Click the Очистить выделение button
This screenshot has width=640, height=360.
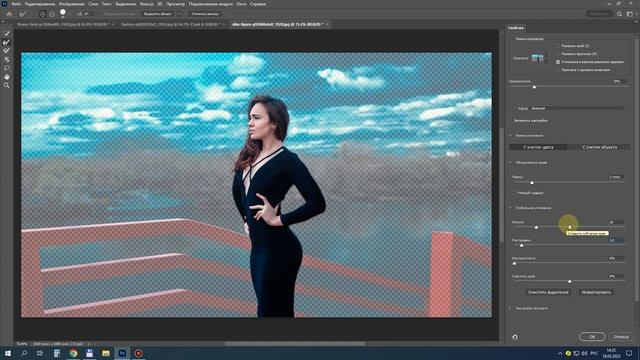click(x=548, y=292)
